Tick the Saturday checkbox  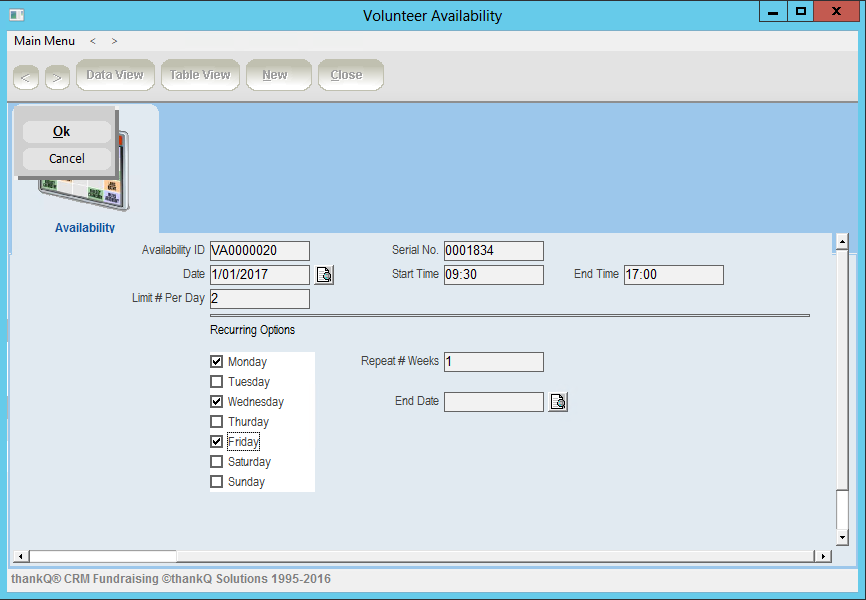217,462
